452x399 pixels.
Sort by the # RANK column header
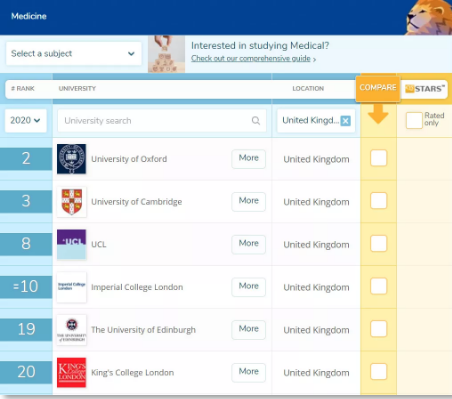click(23, 88)
